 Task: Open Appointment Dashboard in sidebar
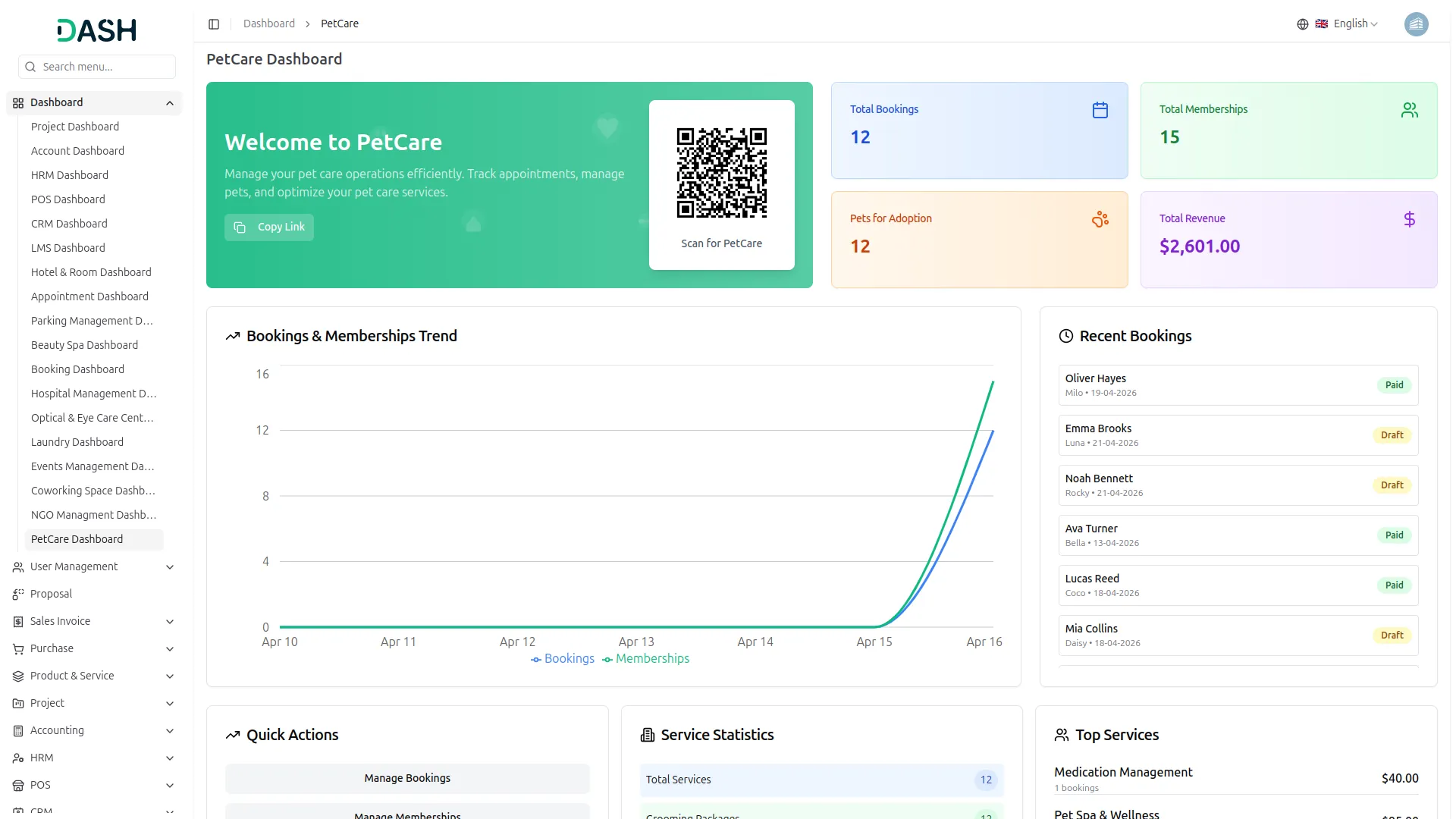point(89,297)
